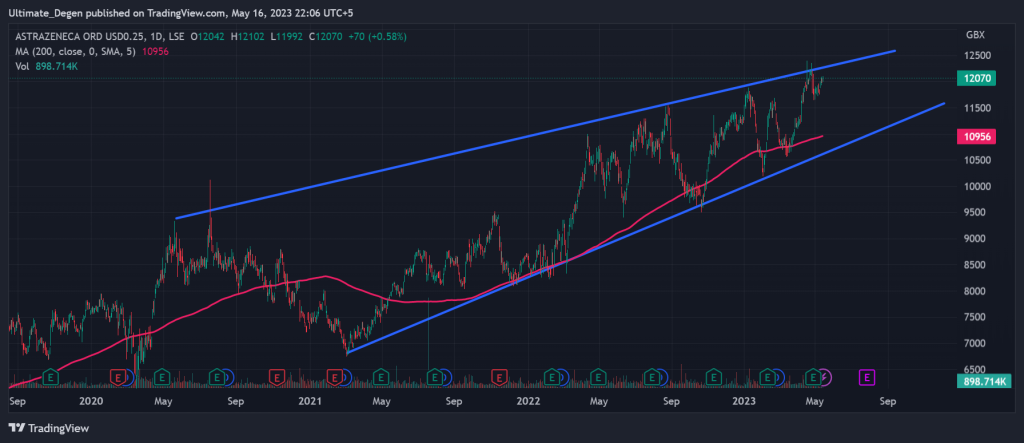Image resolution: width=1024 pixels, height=443 pixels.
Task: Click the green earnings marker above May 2020
Action: click(x=162, y=377)
